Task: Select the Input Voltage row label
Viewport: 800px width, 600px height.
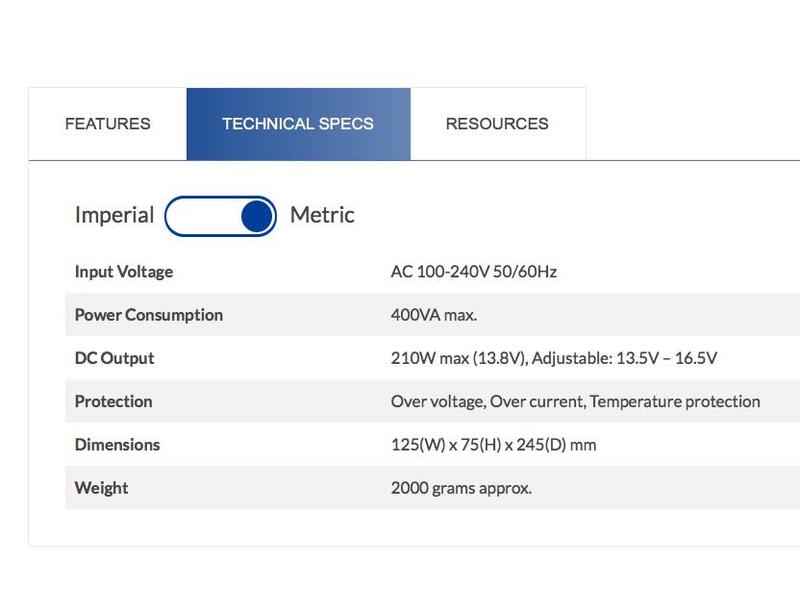Action: coord(122,271)
